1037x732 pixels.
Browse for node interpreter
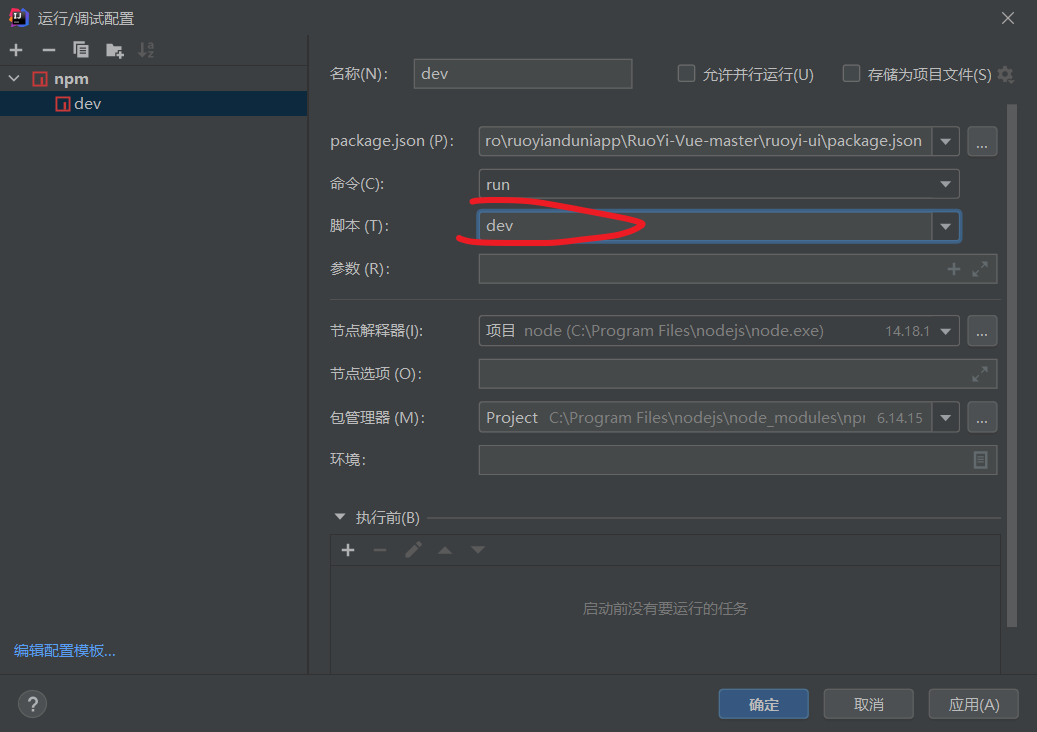click(982, 331)
